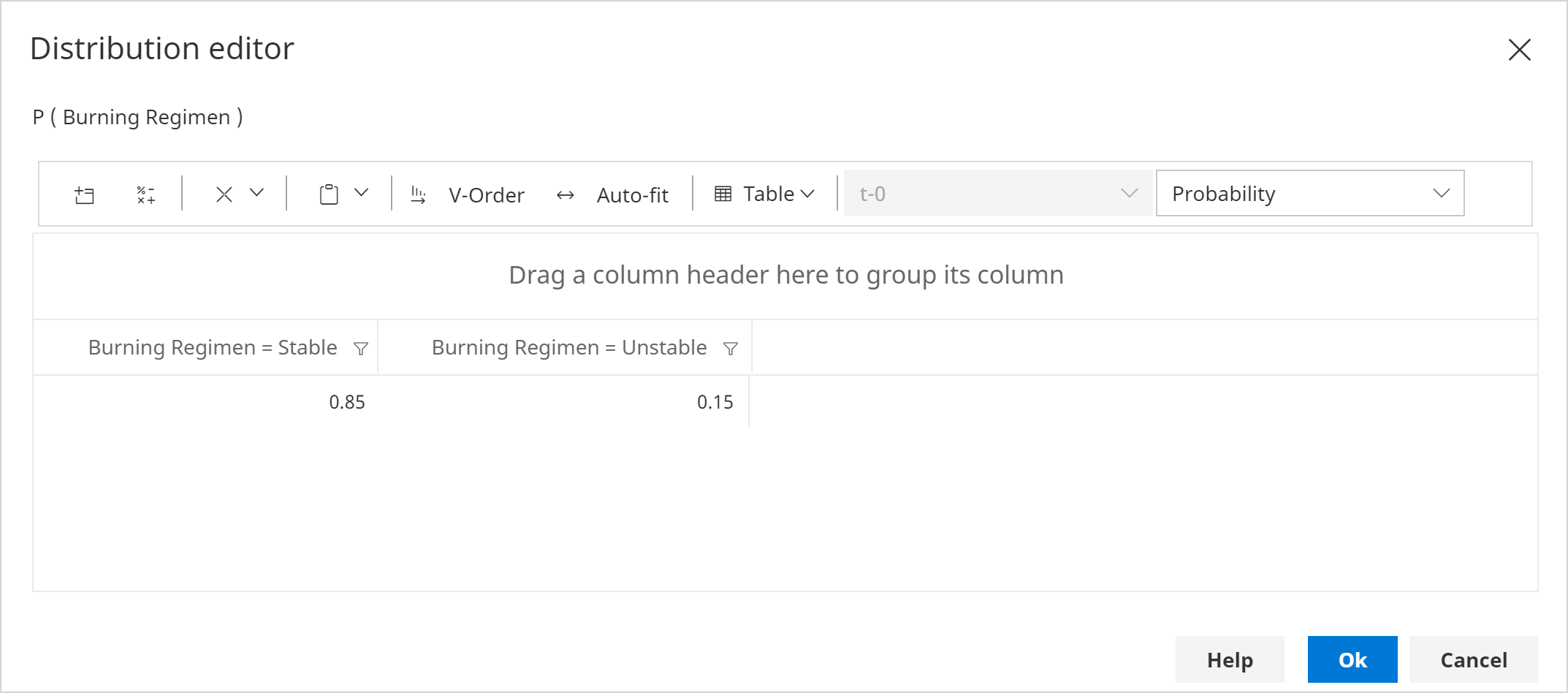This screenshot has width=1568, height=693.
Task: Filter the Burning Regimen = Stable column
Action: click(361, 349)
